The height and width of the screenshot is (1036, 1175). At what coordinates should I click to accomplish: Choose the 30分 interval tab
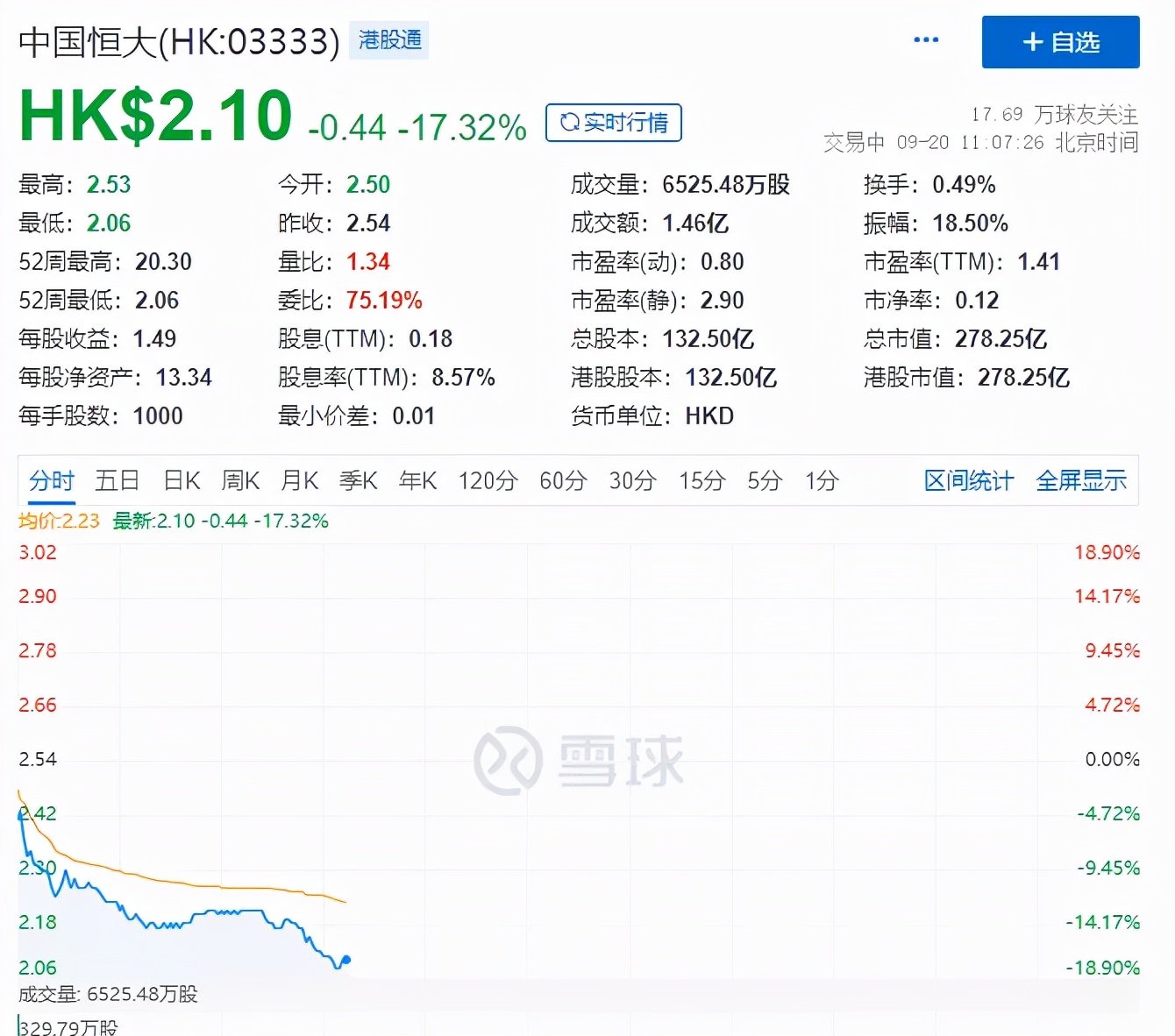[632, 480]
